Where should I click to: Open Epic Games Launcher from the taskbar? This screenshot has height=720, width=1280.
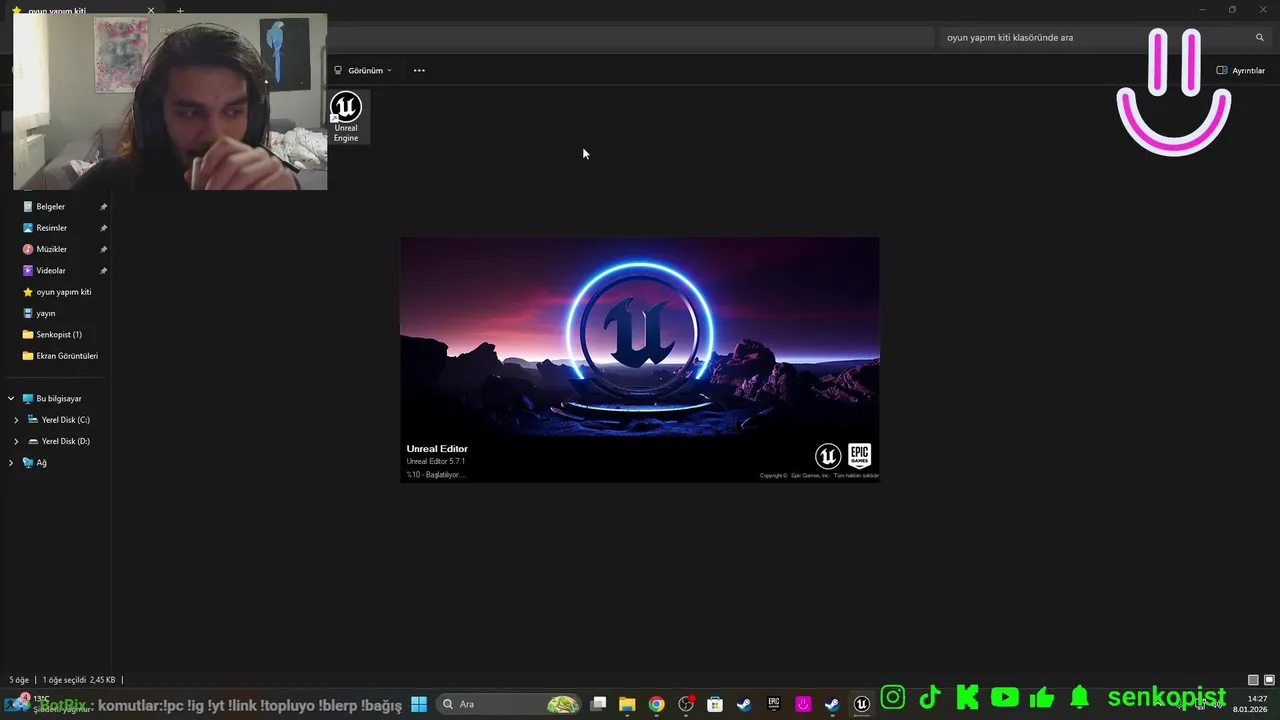point(773,704)
